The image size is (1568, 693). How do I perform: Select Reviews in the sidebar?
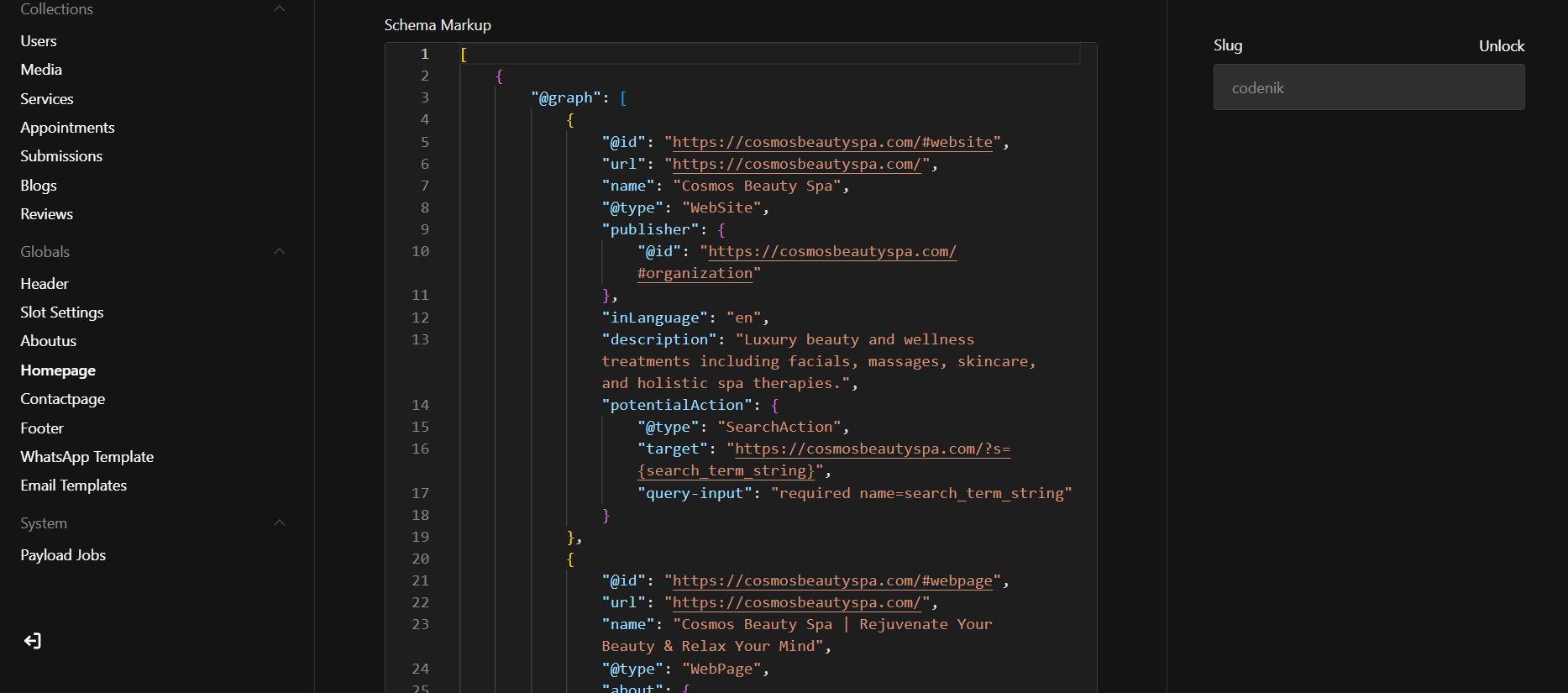(47, 214)
